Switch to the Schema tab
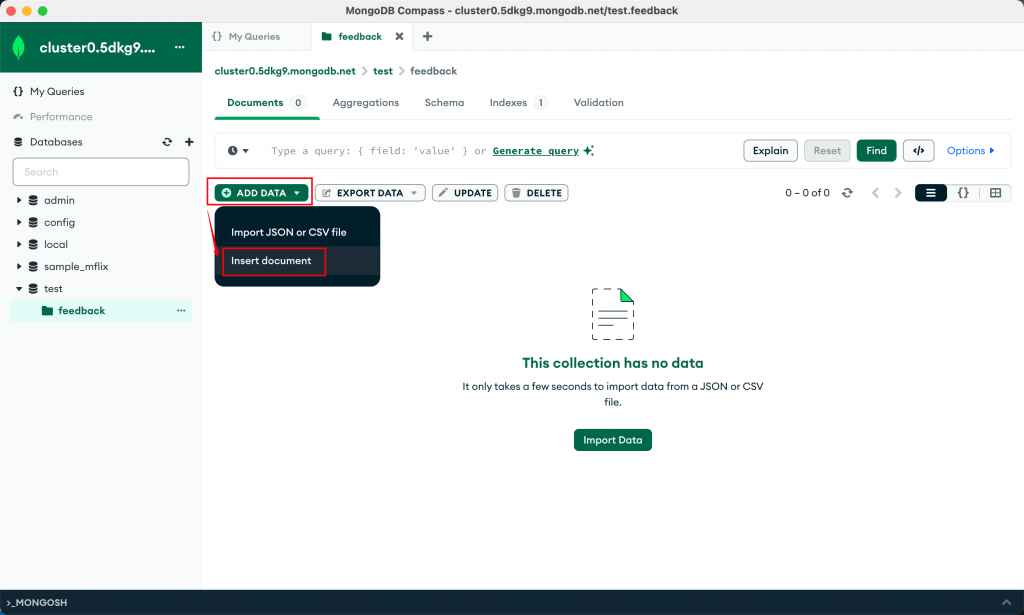This screenshot has width=1024, height=615. (x=444, y=102)
